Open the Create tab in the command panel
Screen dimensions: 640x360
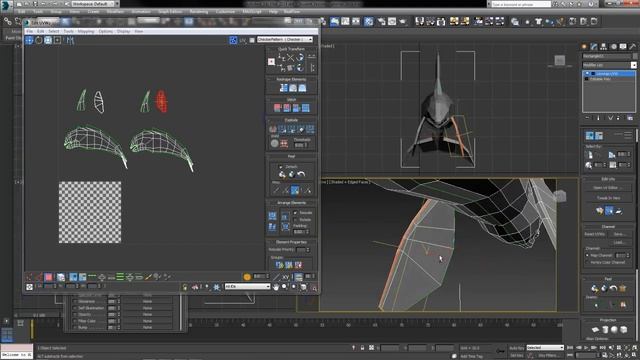tap(584, 47)
